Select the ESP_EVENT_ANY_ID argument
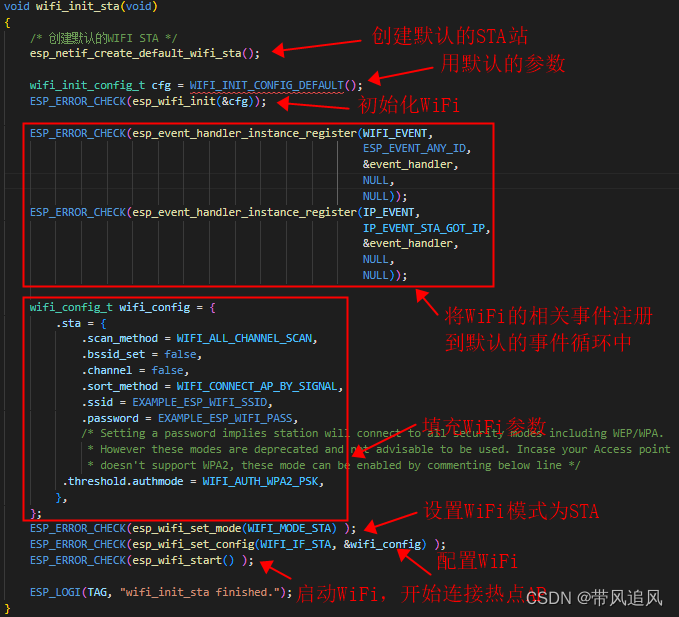The width and height of the screenshot is (679, 617). [x=414, y=149]
